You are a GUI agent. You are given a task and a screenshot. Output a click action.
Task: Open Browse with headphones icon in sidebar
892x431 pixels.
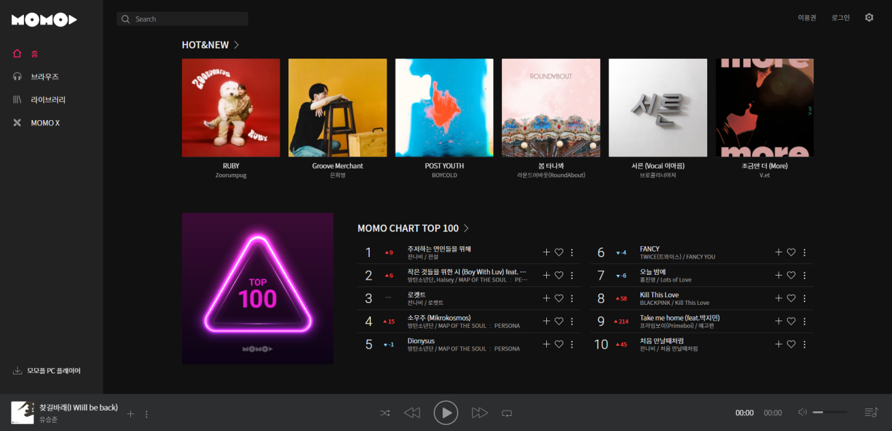pos(35,77)
